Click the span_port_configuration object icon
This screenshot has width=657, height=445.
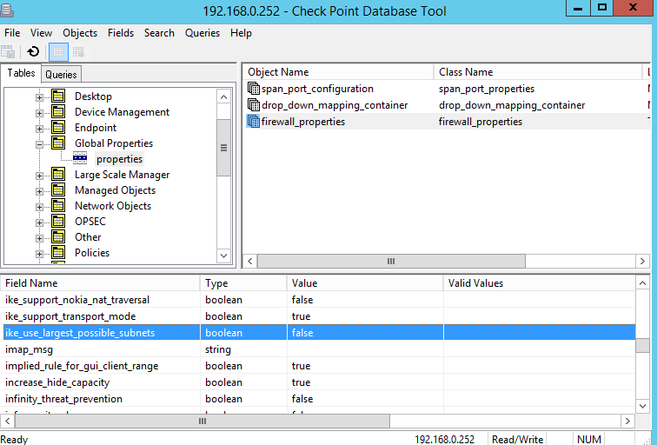coord(253,89)
